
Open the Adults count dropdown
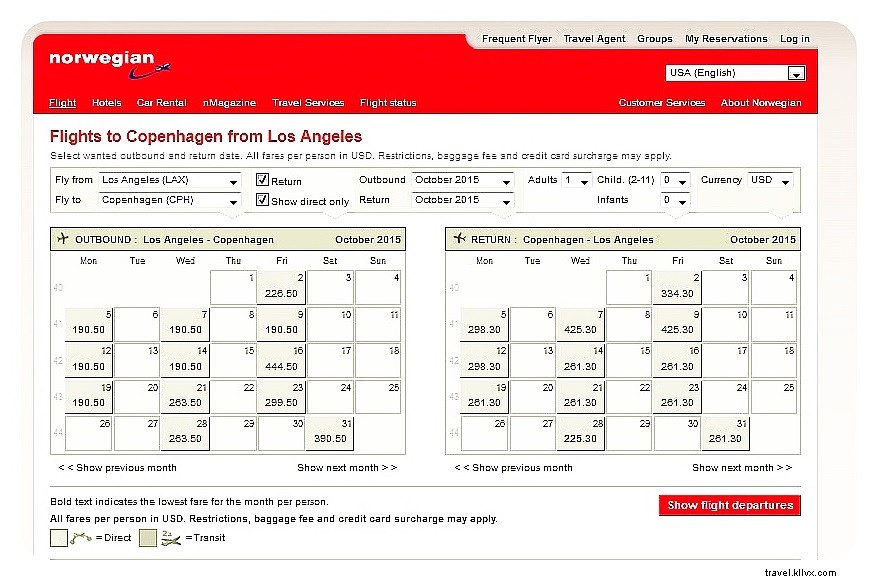[576, 180]
